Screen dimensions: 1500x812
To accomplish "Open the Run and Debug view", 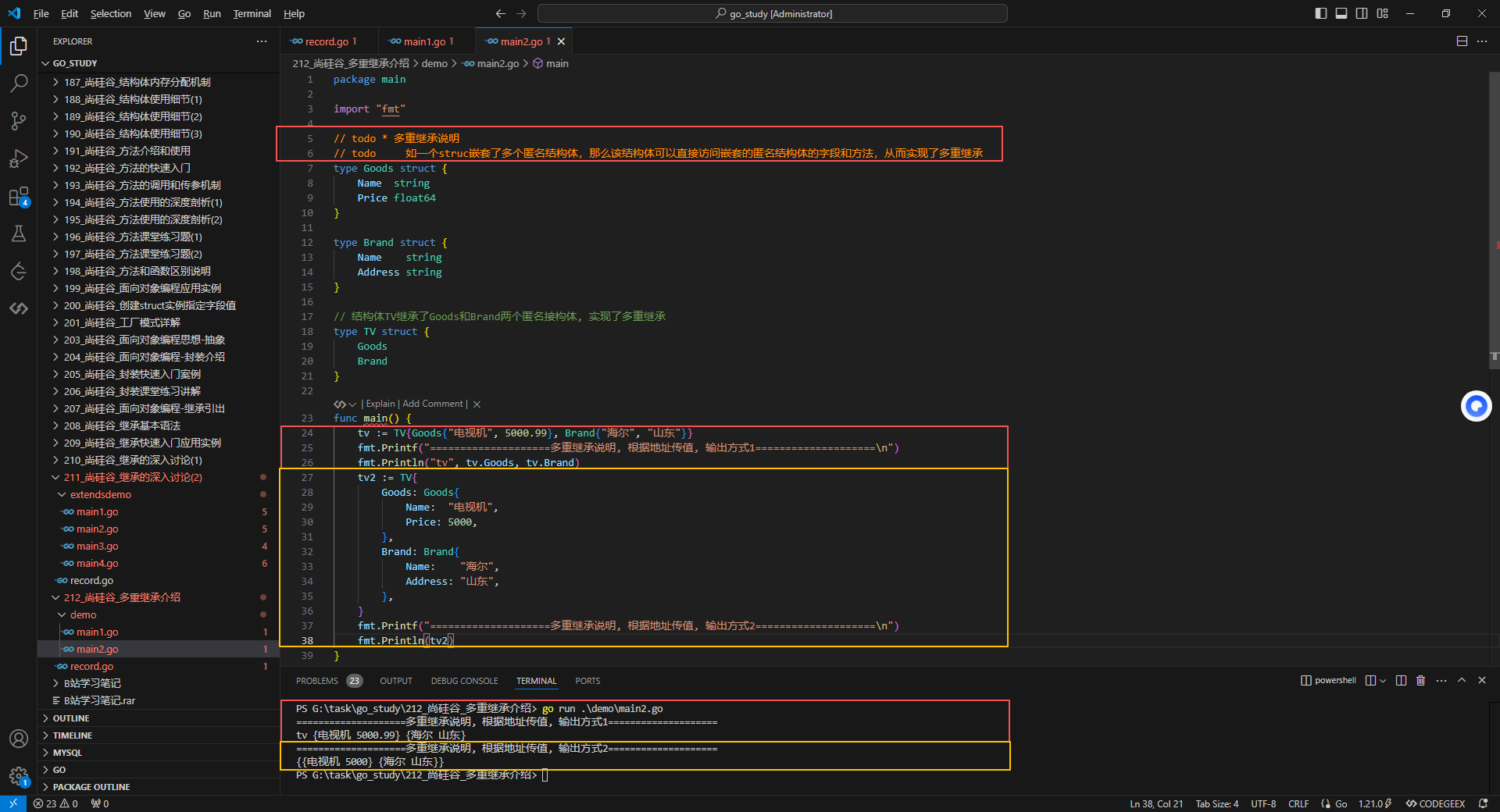I will [x=19, y=158].
